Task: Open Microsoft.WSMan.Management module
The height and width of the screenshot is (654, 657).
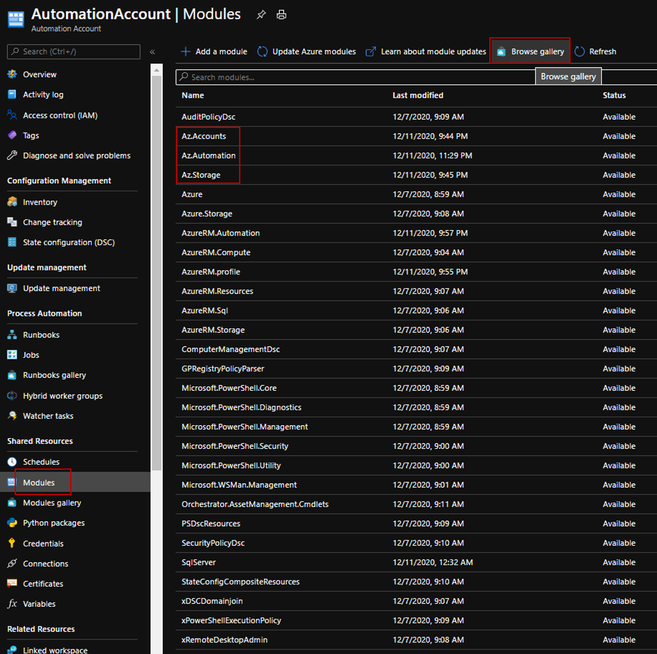Action: click(239, 485)
